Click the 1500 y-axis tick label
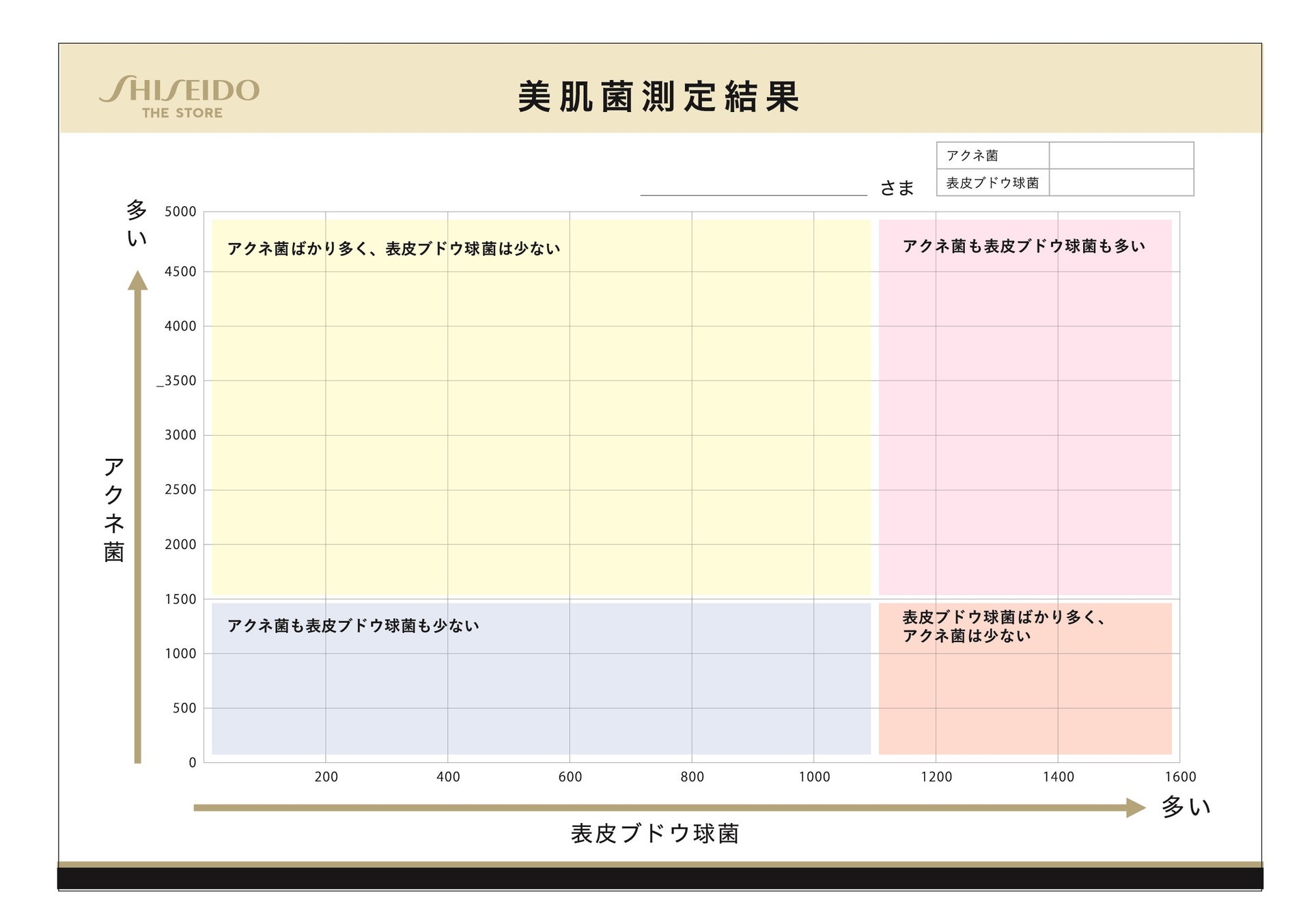 180,599
